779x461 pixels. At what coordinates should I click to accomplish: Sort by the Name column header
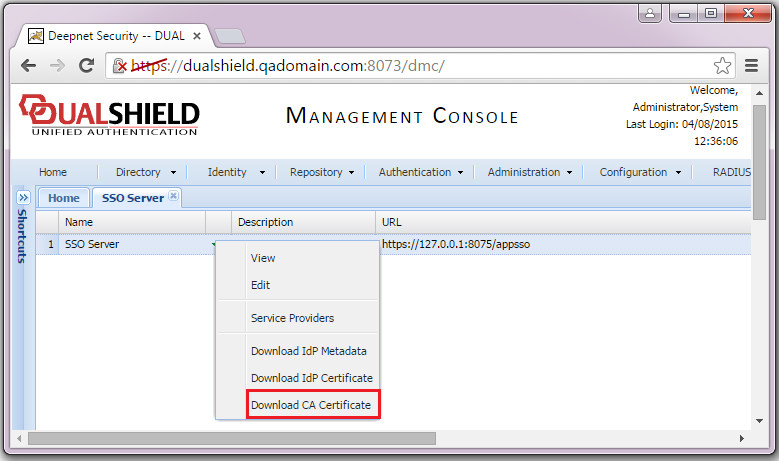pyautogui.click(x=130, y=222)
